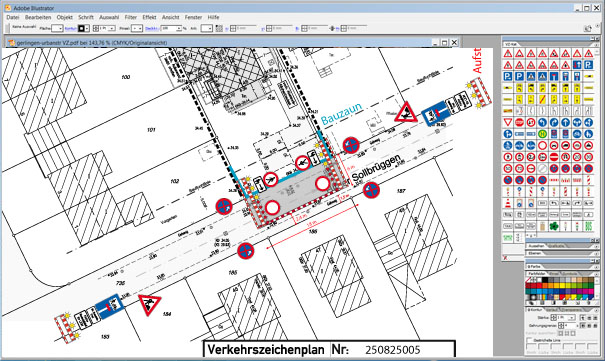Open the stroke weight dropdown in control bar
The image size is (605, 361).
pyautogui.click(x=112, y=28)
